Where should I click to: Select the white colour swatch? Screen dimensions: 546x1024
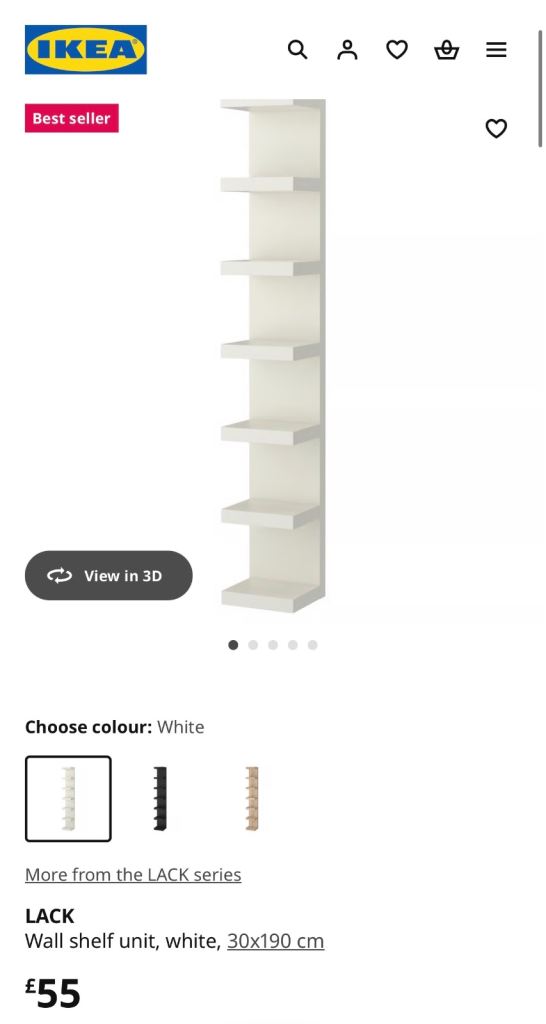coord(68,799)
